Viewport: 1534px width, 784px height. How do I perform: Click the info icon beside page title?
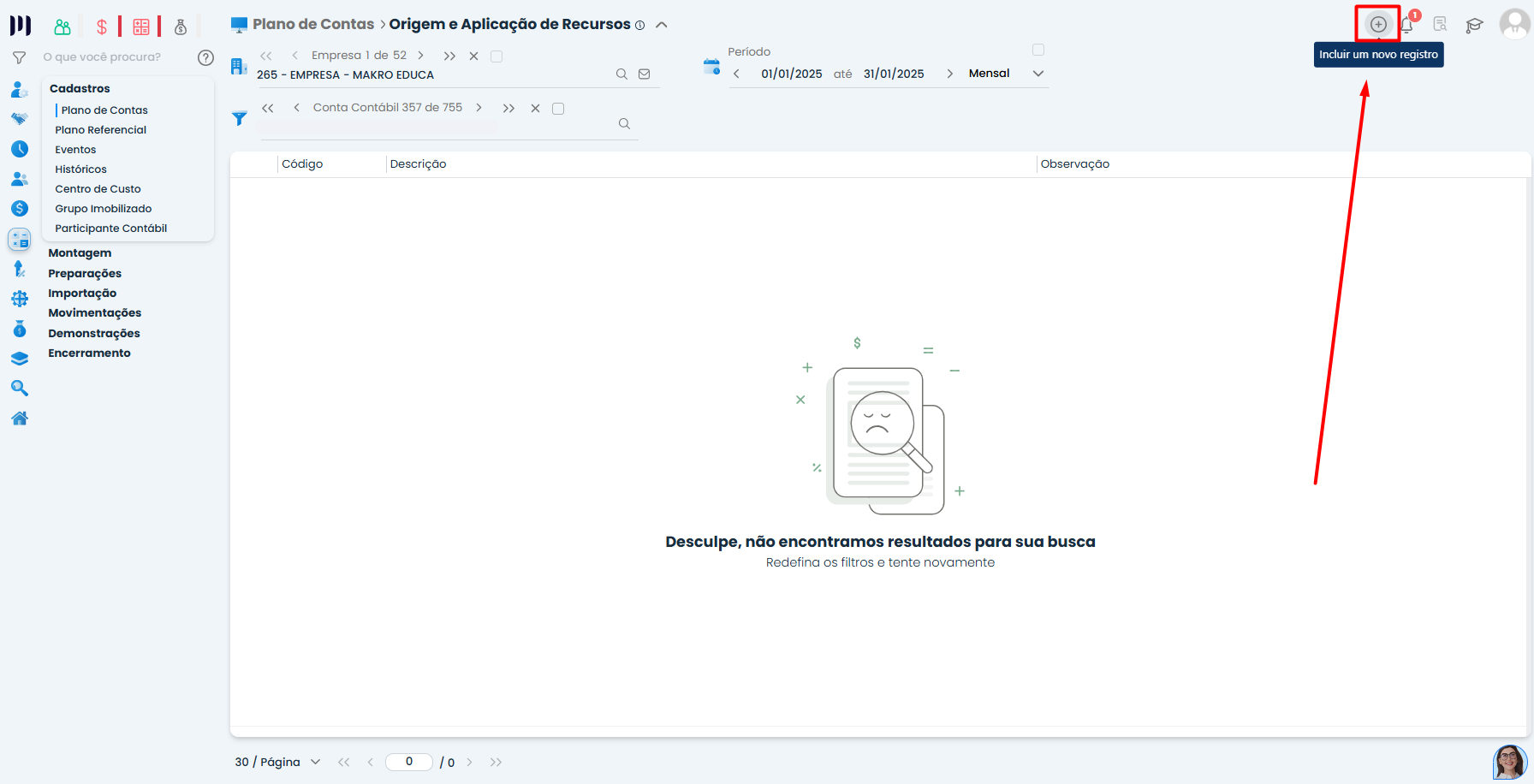click(639, 26)
